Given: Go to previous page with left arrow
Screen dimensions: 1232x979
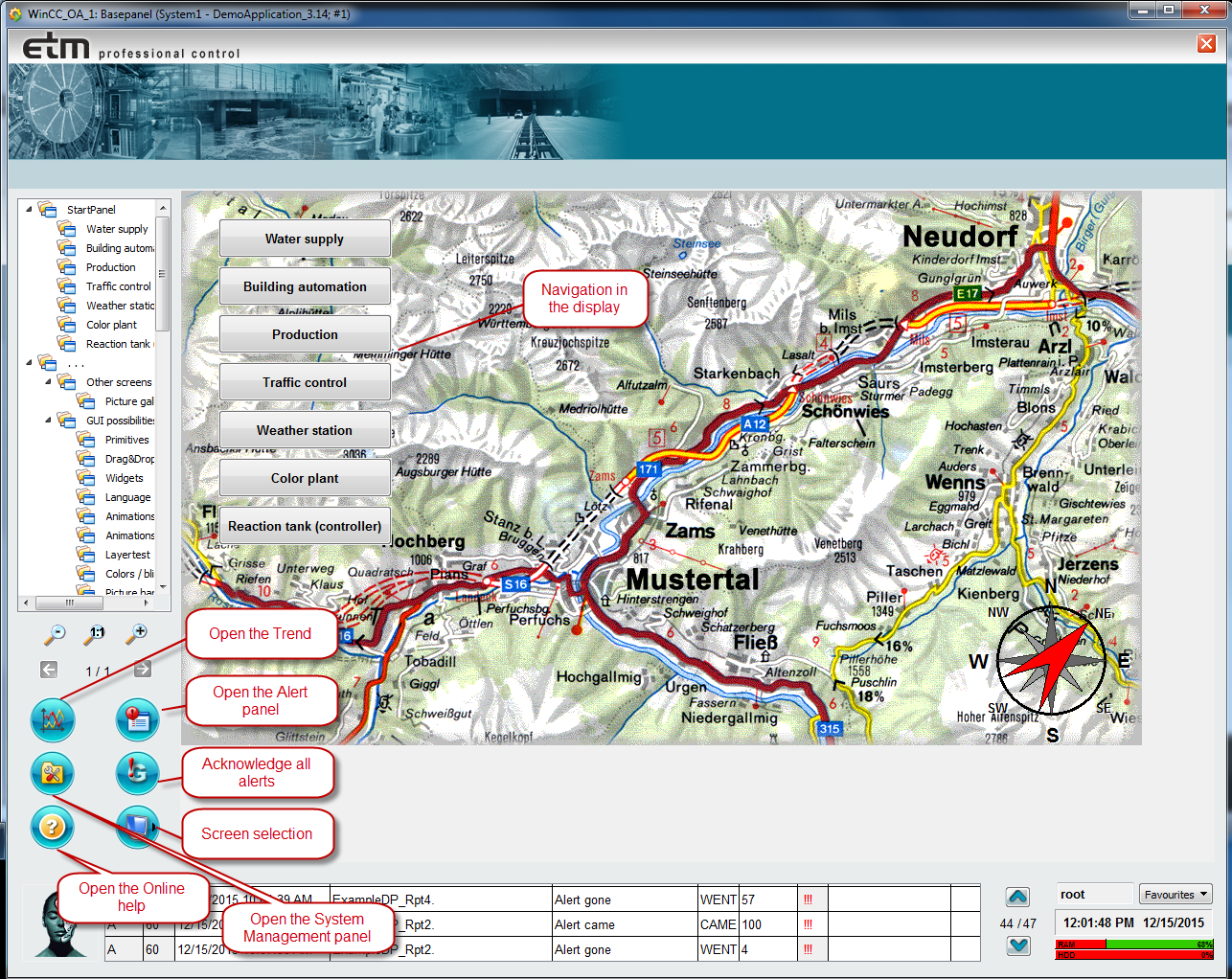Looking at the screenshot, I should 49,670.
